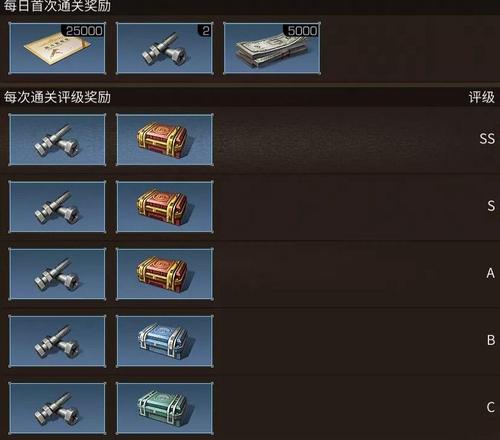
Task: Click the 25000 voucher card reward icon
Action: (57, 48)
